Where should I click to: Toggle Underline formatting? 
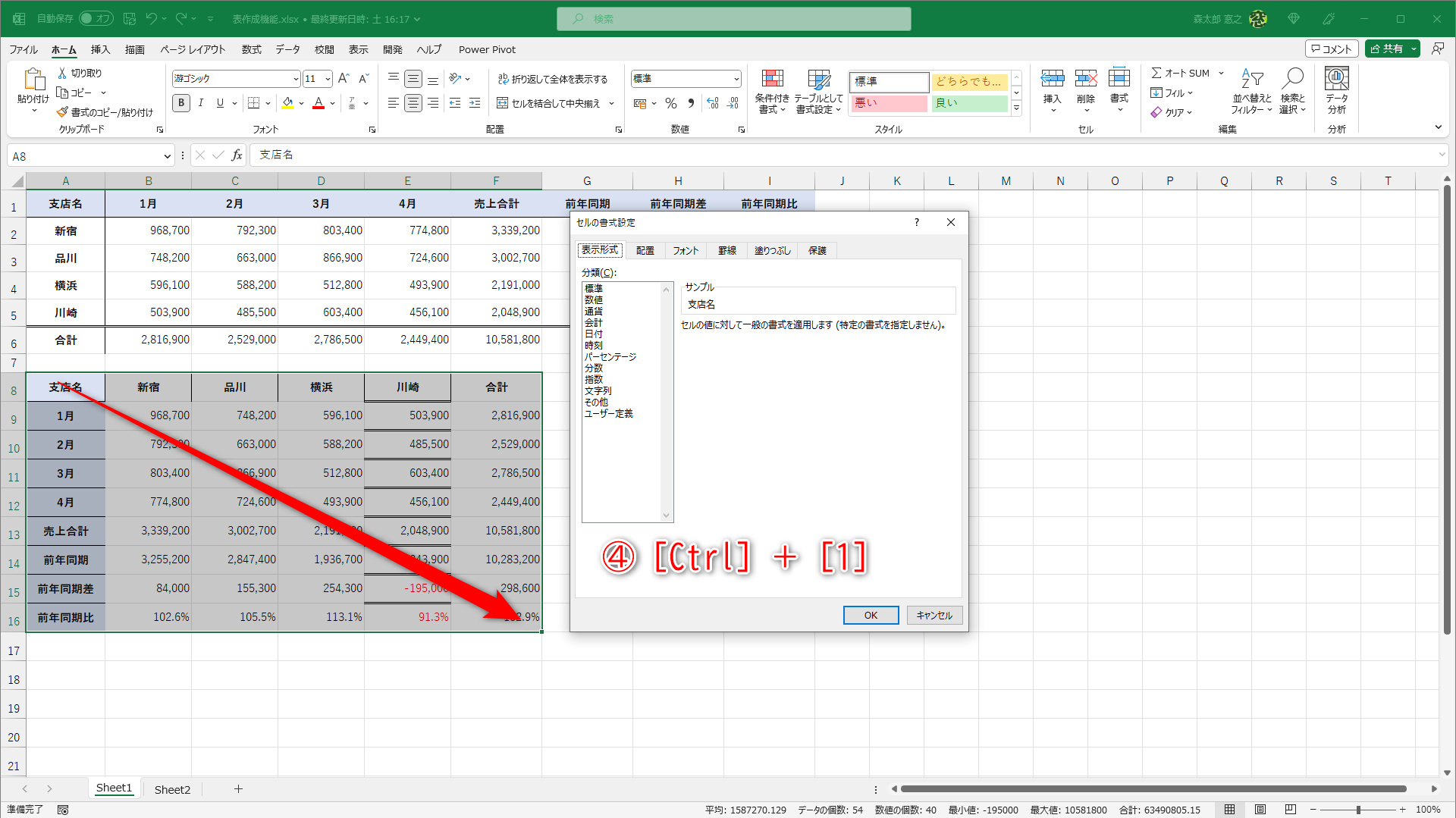[x=220, y=103]
